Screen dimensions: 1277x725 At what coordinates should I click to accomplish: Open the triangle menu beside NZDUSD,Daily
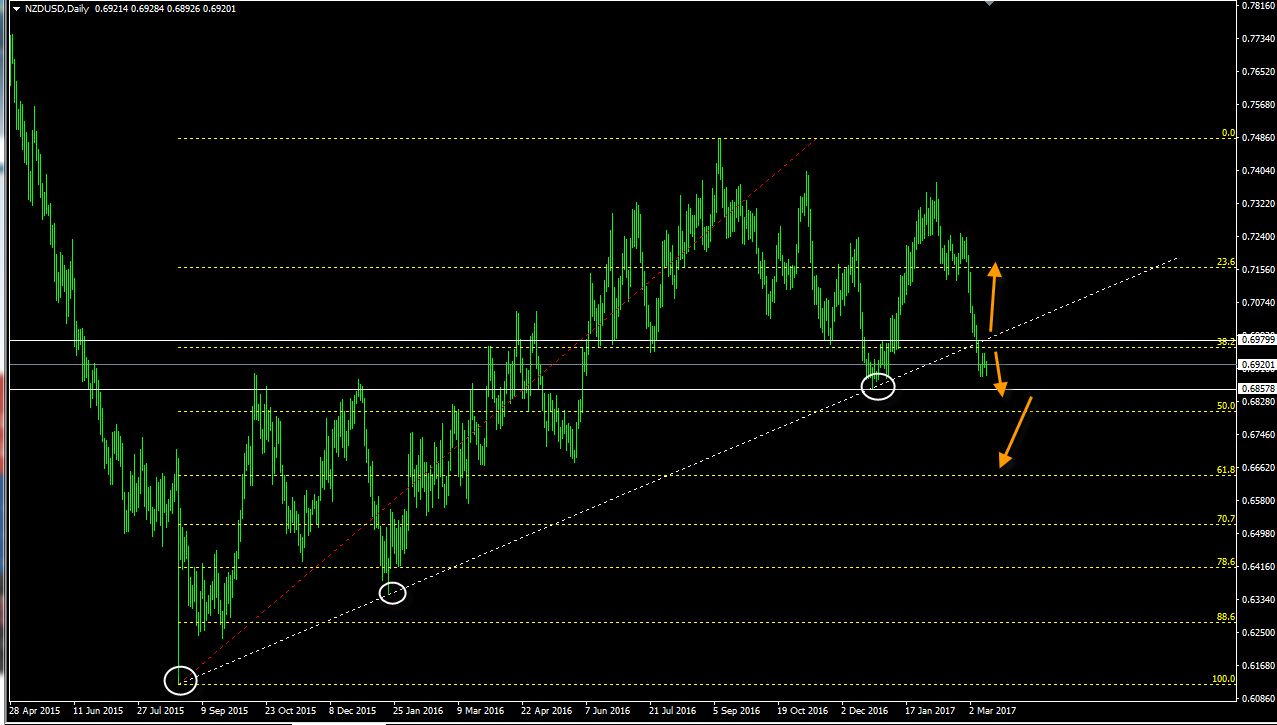16,8
